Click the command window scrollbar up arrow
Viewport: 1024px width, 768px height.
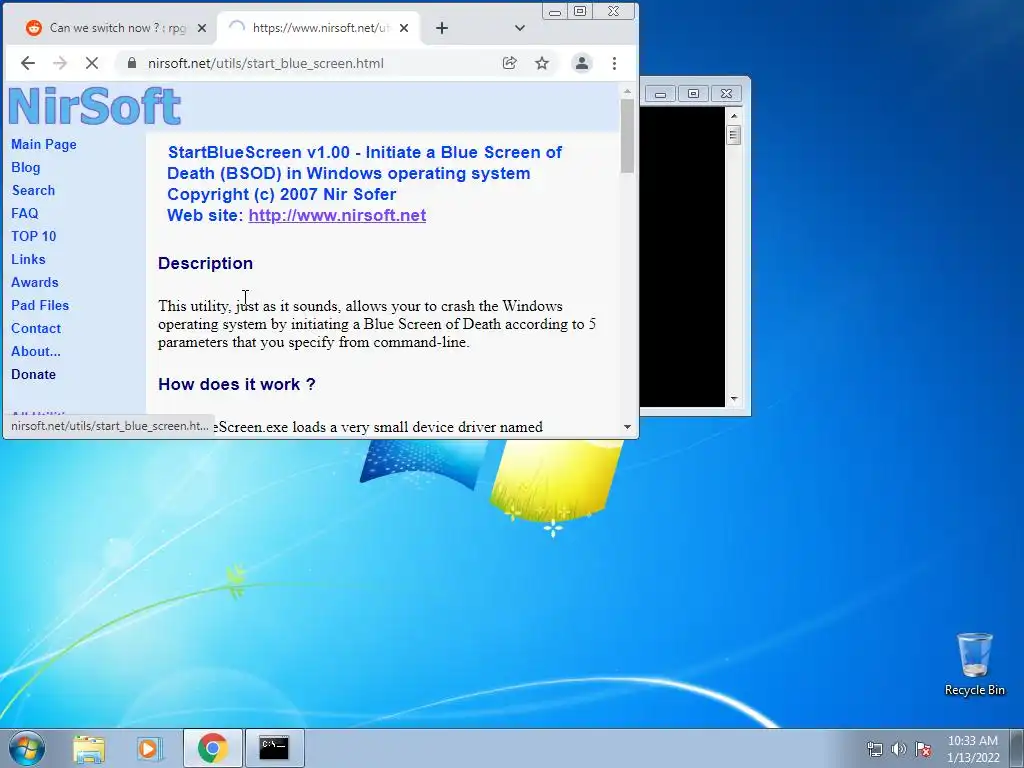pyautogui.click(x=734, y=116)
